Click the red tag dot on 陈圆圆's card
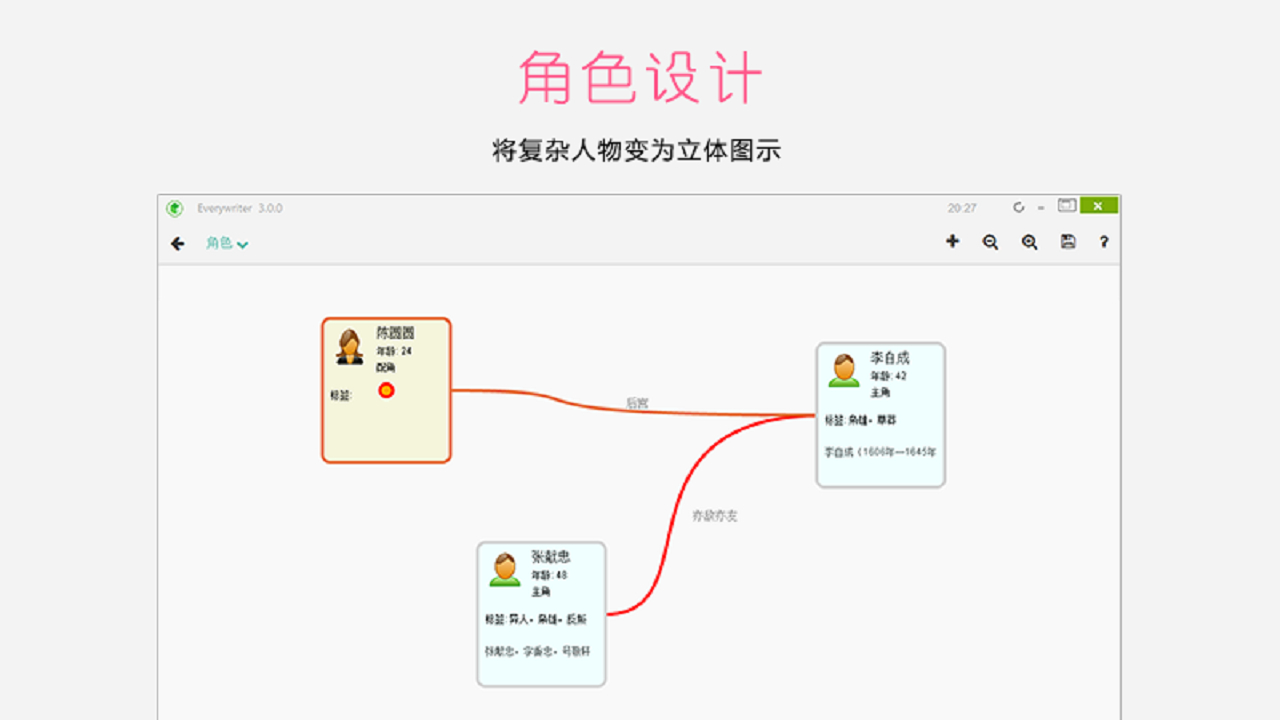 click(388, 390)
